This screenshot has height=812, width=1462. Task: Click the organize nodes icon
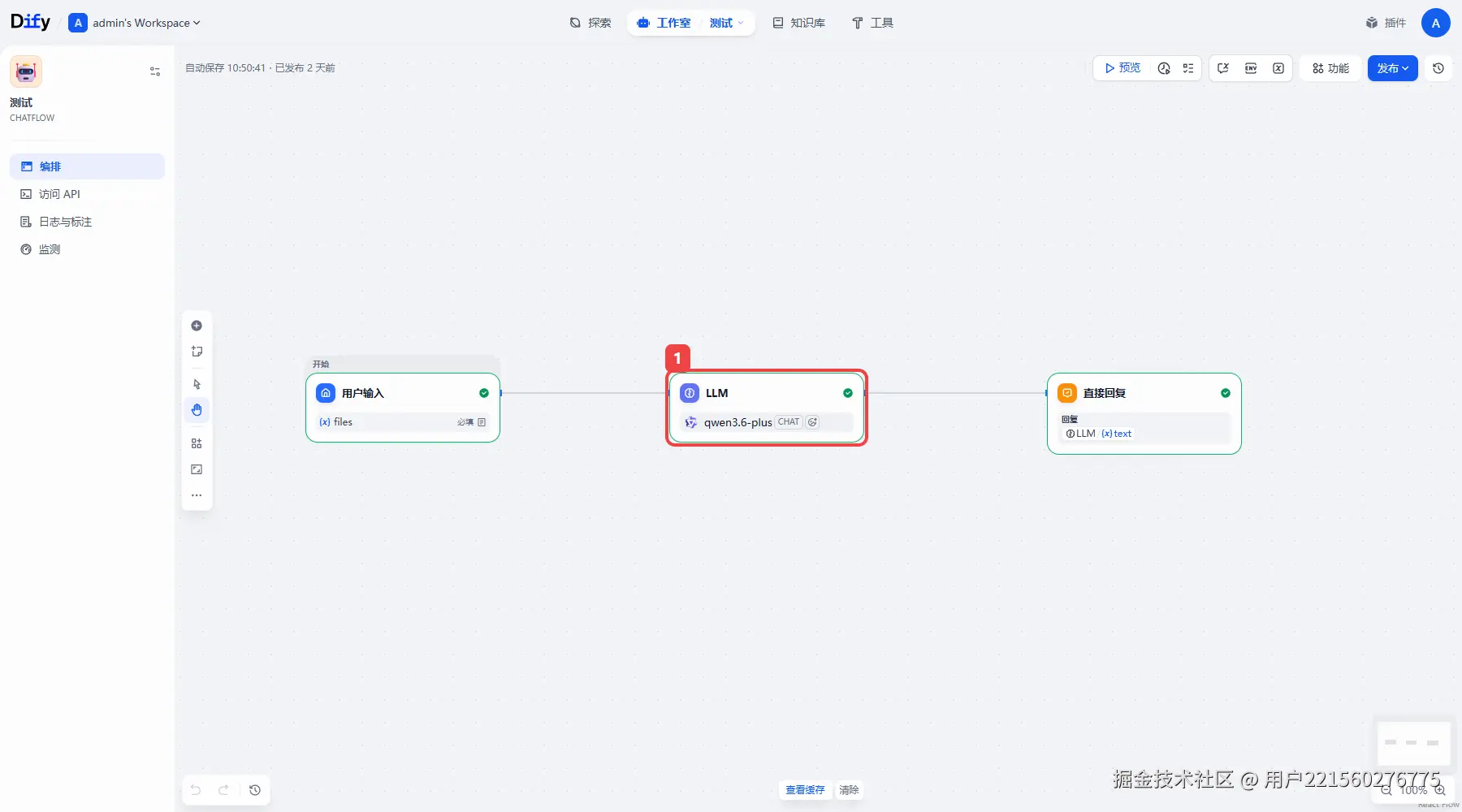[197, 443]
